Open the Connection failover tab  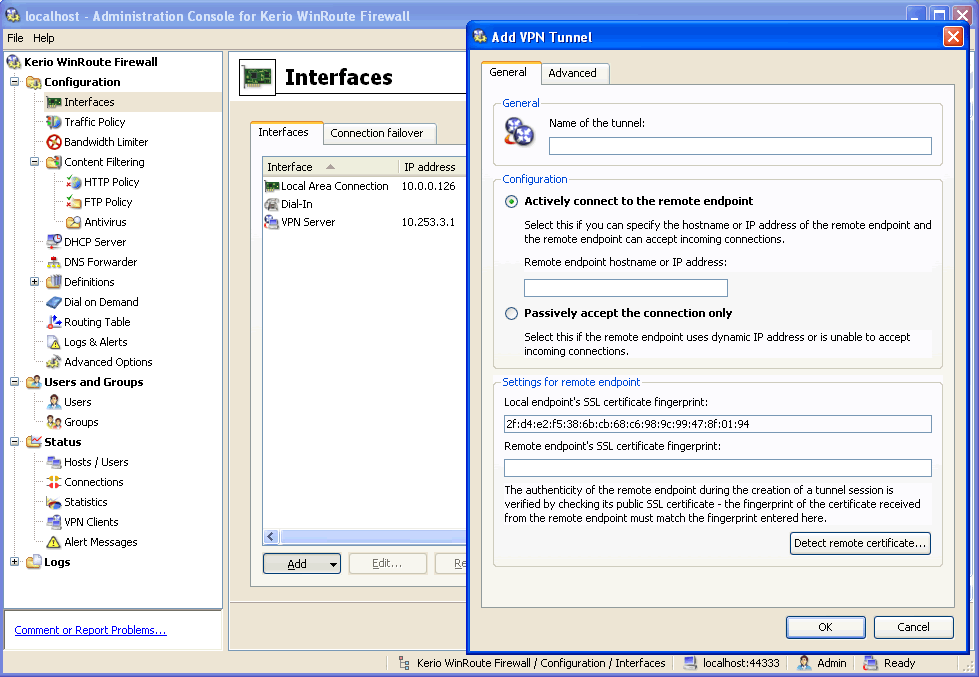376,133
